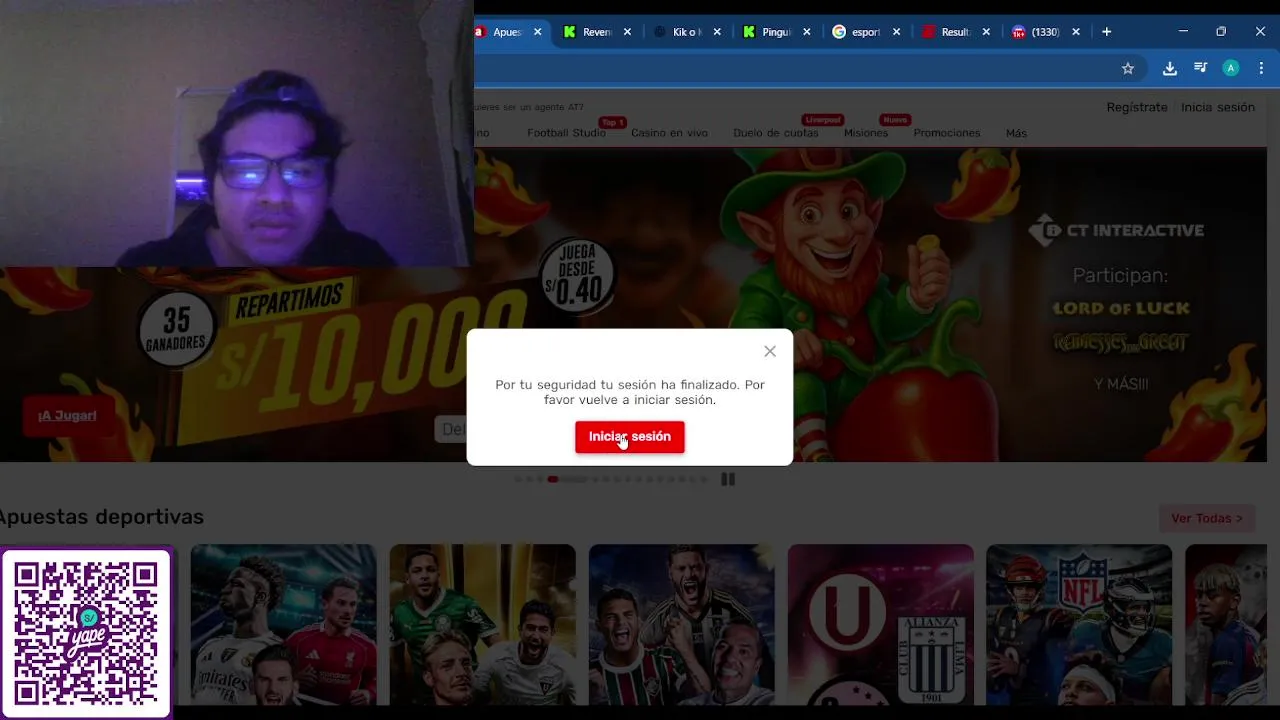Close the Kik o tab
1280x720 pixels.
click(717, 32)
